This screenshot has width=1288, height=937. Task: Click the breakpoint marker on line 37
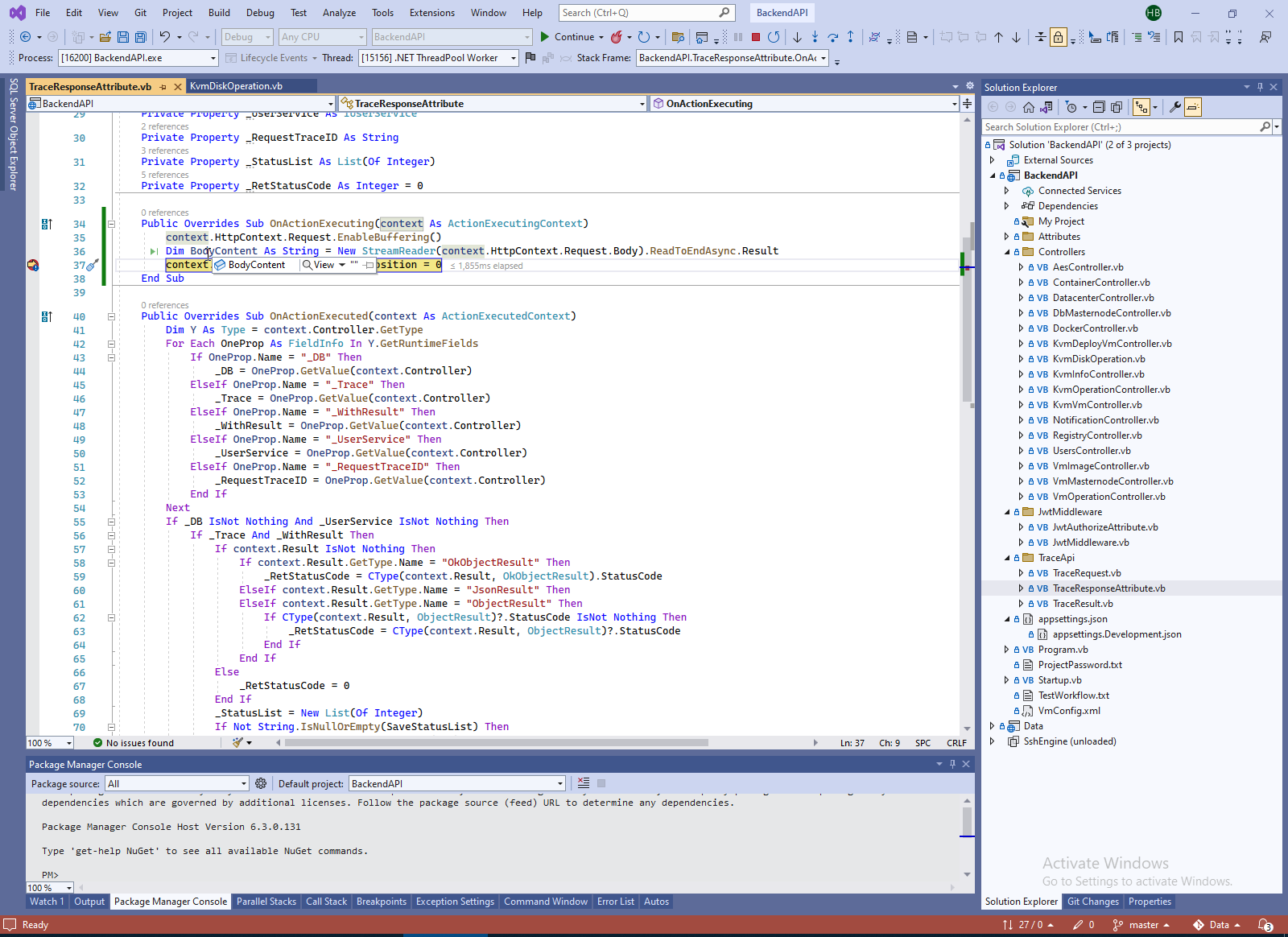tap(33, 265)
